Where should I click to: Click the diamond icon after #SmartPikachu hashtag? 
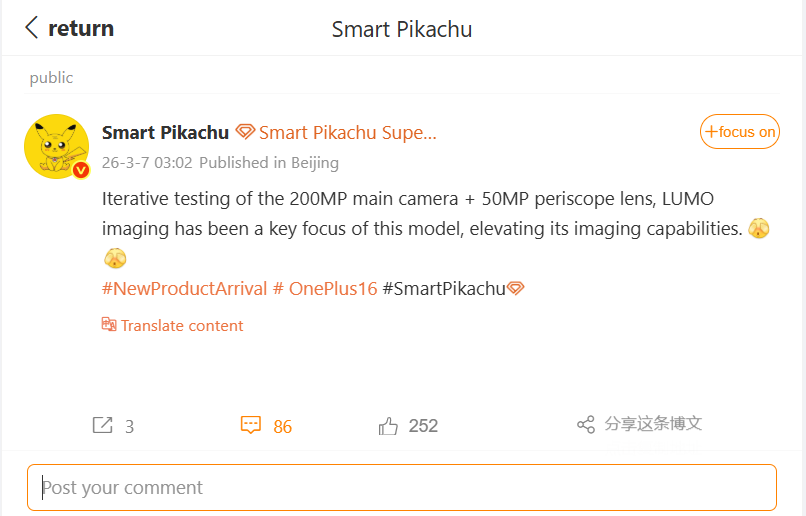(x=516, y=289)
